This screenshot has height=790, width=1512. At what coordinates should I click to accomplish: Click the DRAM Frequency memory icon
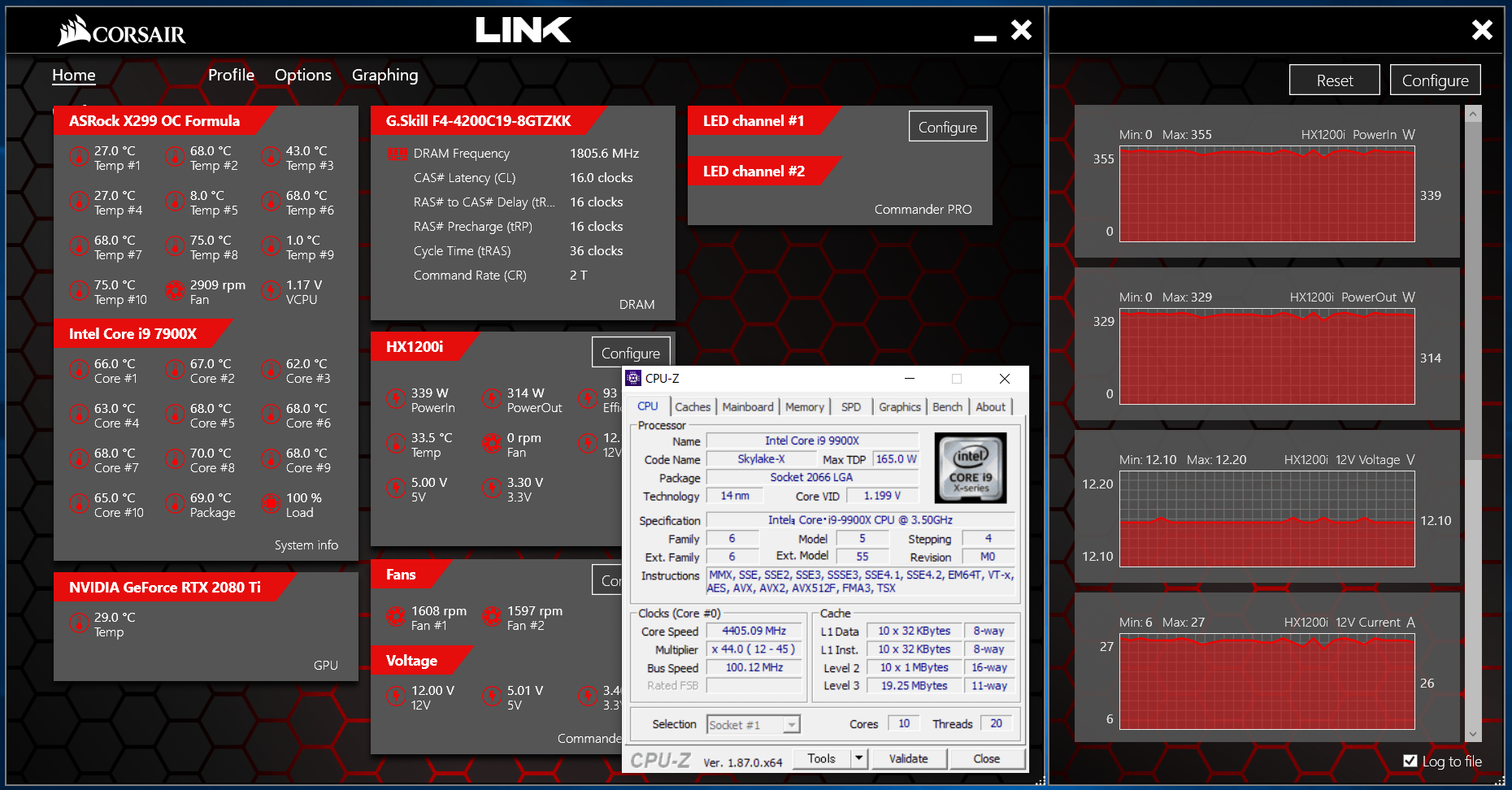tap(398, 153)
